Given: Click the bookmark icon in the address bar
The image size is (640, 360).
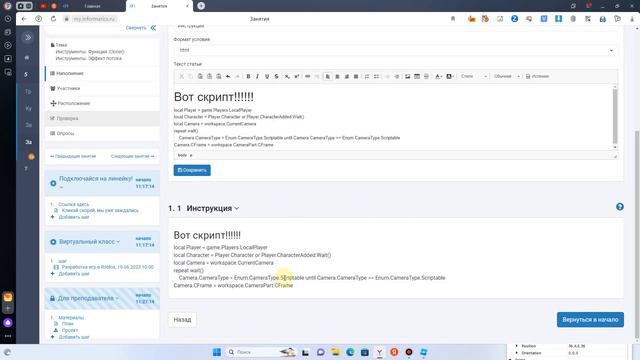Looking at the screenshot, I should point(453,19).
